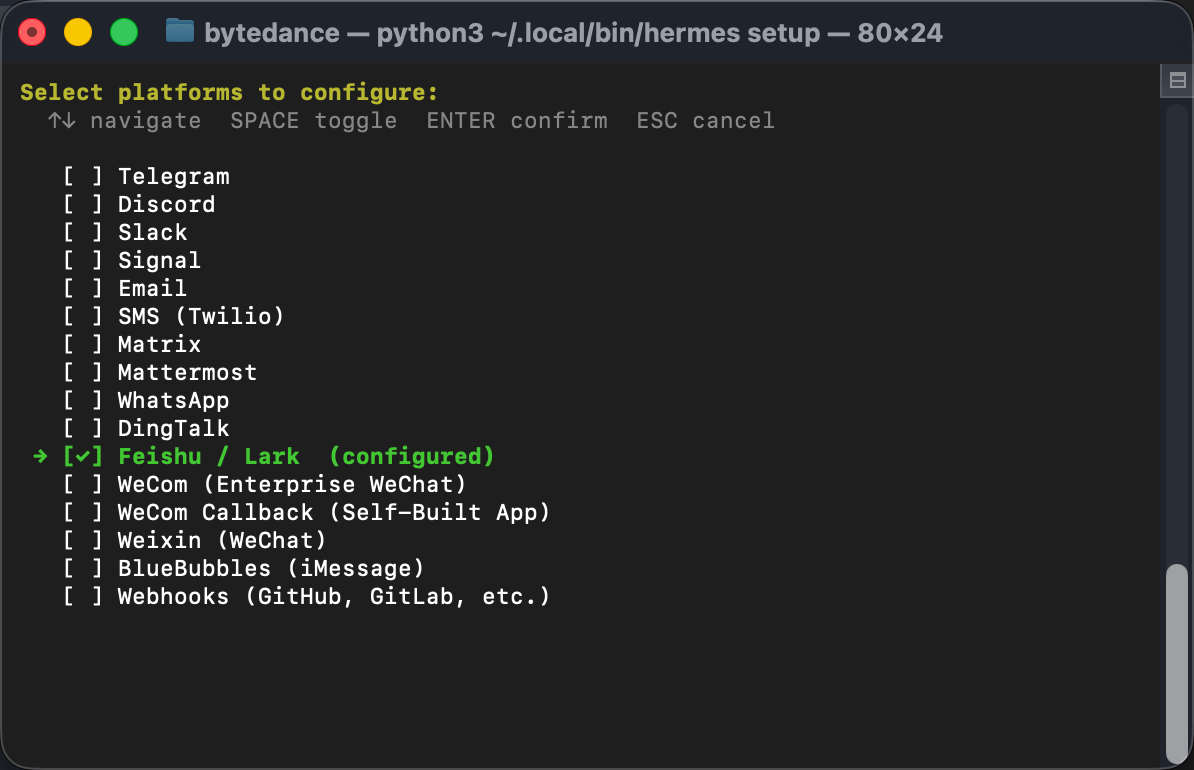Select the Signal platform entry

tap(159, 260)
